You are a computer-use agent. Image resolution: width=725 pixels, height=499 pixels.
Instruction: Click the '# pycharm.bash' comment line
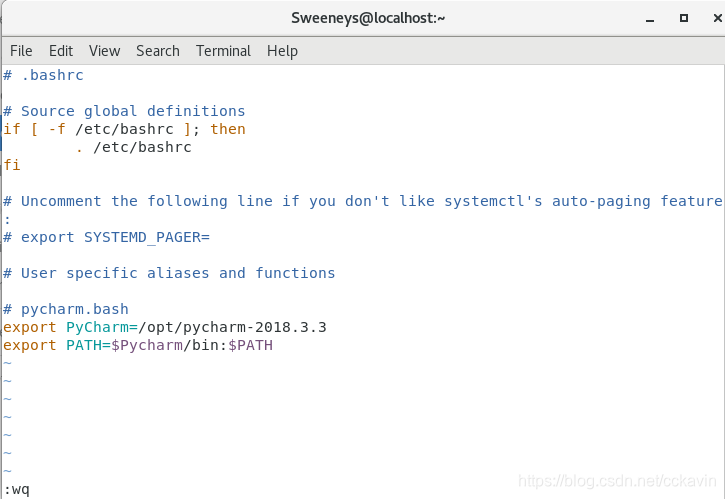[66, 309]
